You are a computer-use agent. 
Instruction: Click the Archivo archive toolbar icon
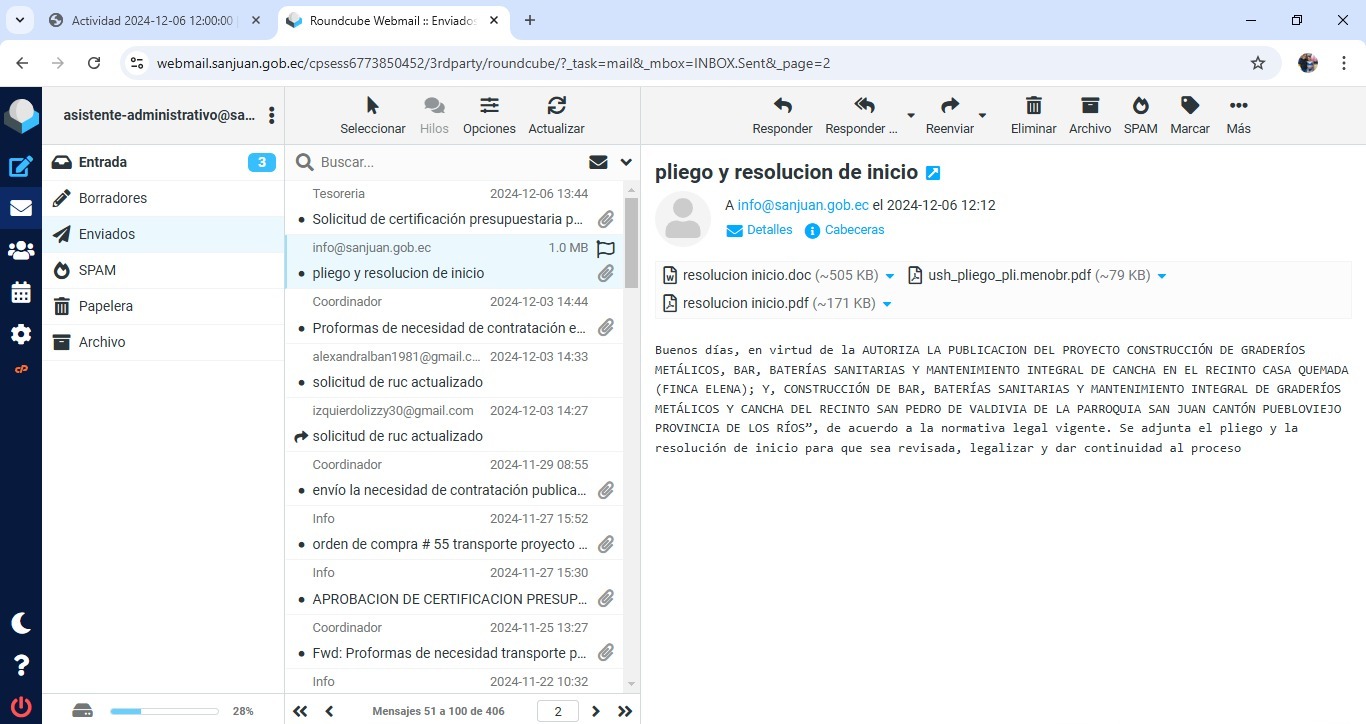[x=1089, y=106]
